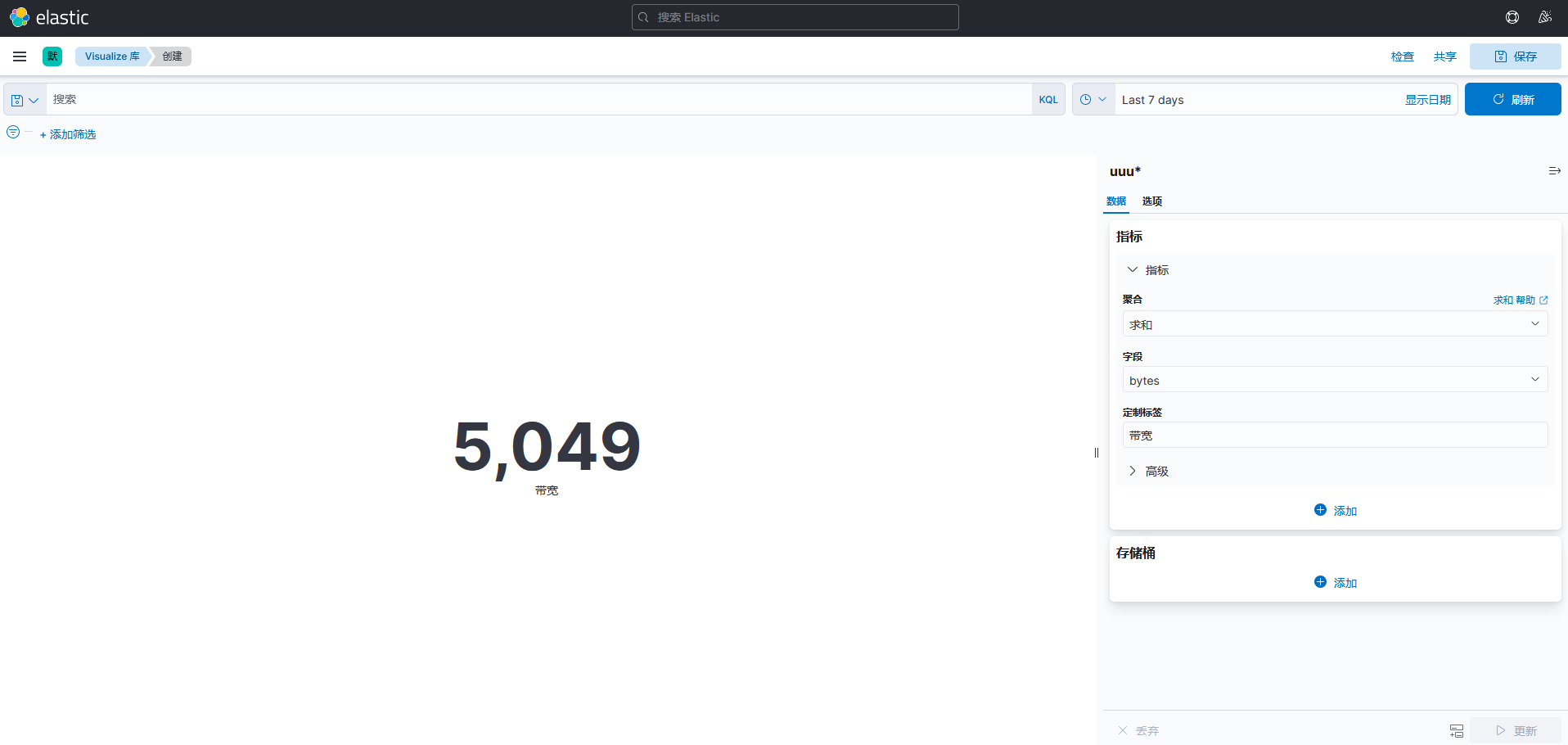Toggle auto-apply changes icon
Image resolution: width=1568 pixels, height=745 pixels.
pyautogui.click(x=1456, y=730)
